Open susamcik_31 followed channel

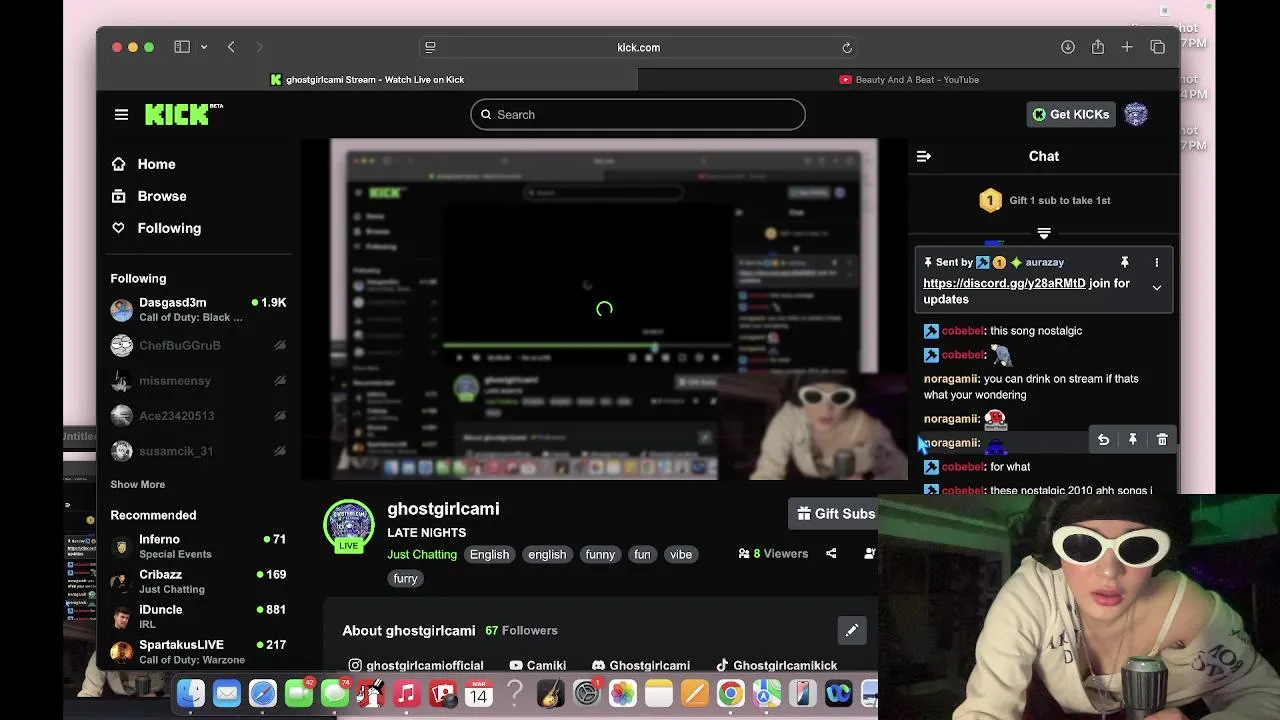point(198,451)
